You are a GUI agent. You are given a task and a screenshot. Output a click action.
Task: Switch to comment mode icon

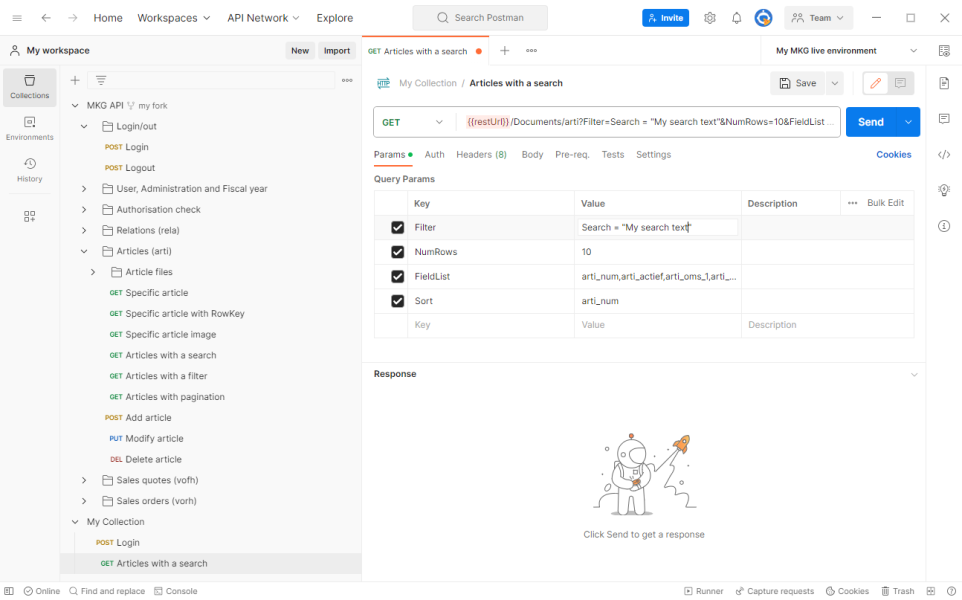[900, 83]
